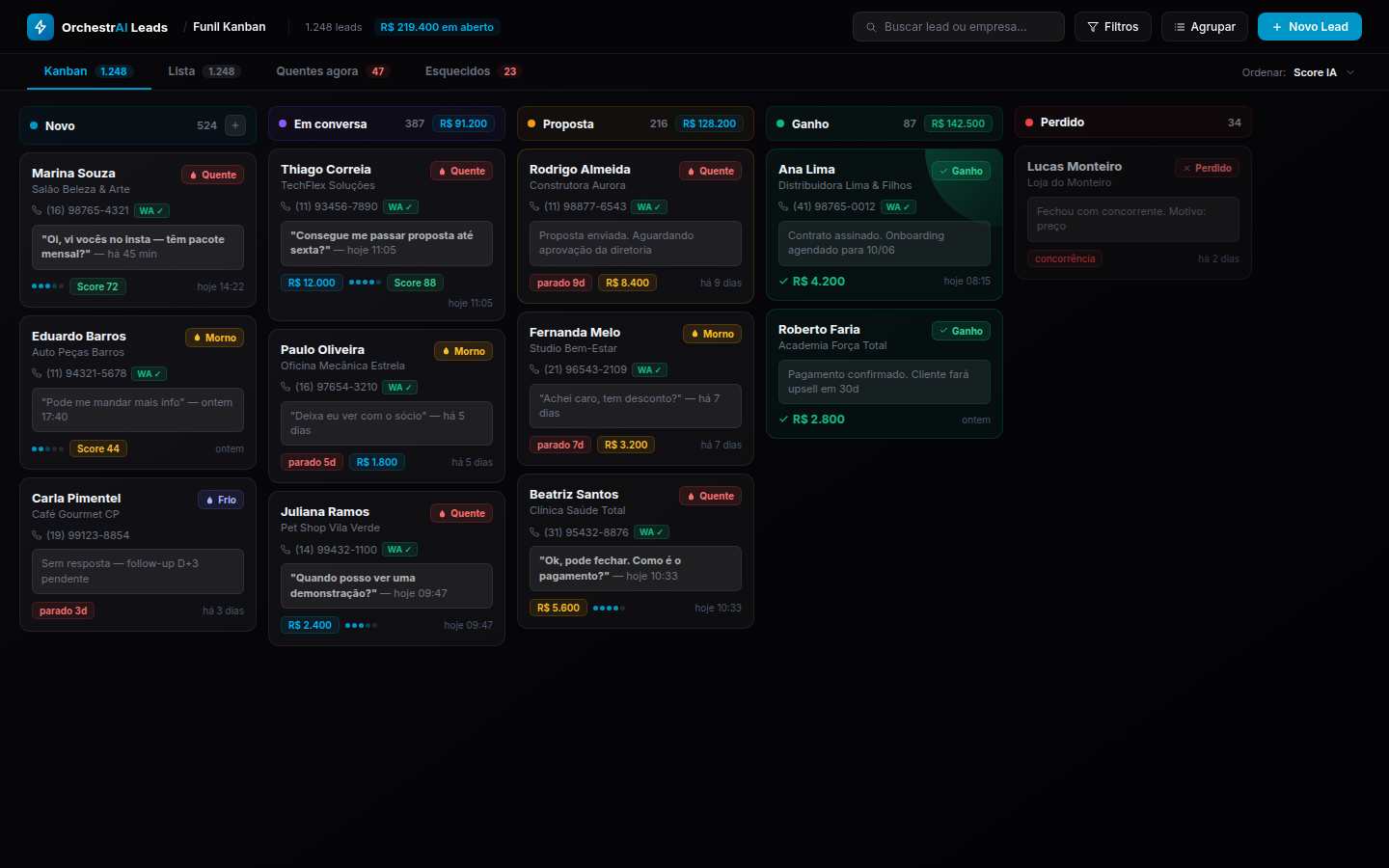Click score dots indicator on Marina Souza card

point(48,286)
